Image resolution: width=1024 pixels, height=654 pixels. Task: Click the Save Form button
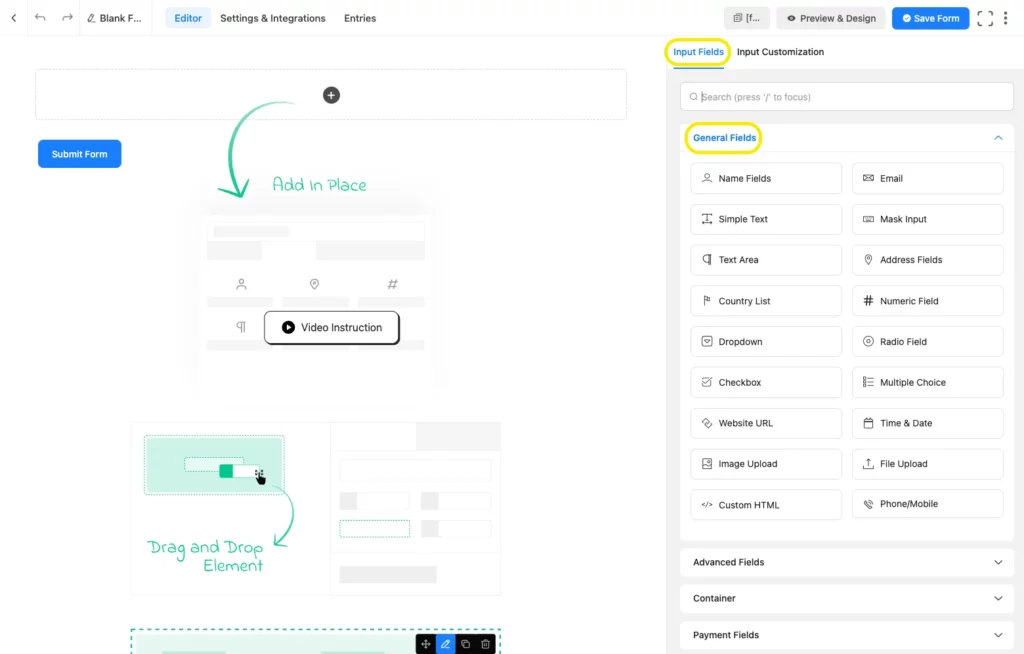[931, 18]
